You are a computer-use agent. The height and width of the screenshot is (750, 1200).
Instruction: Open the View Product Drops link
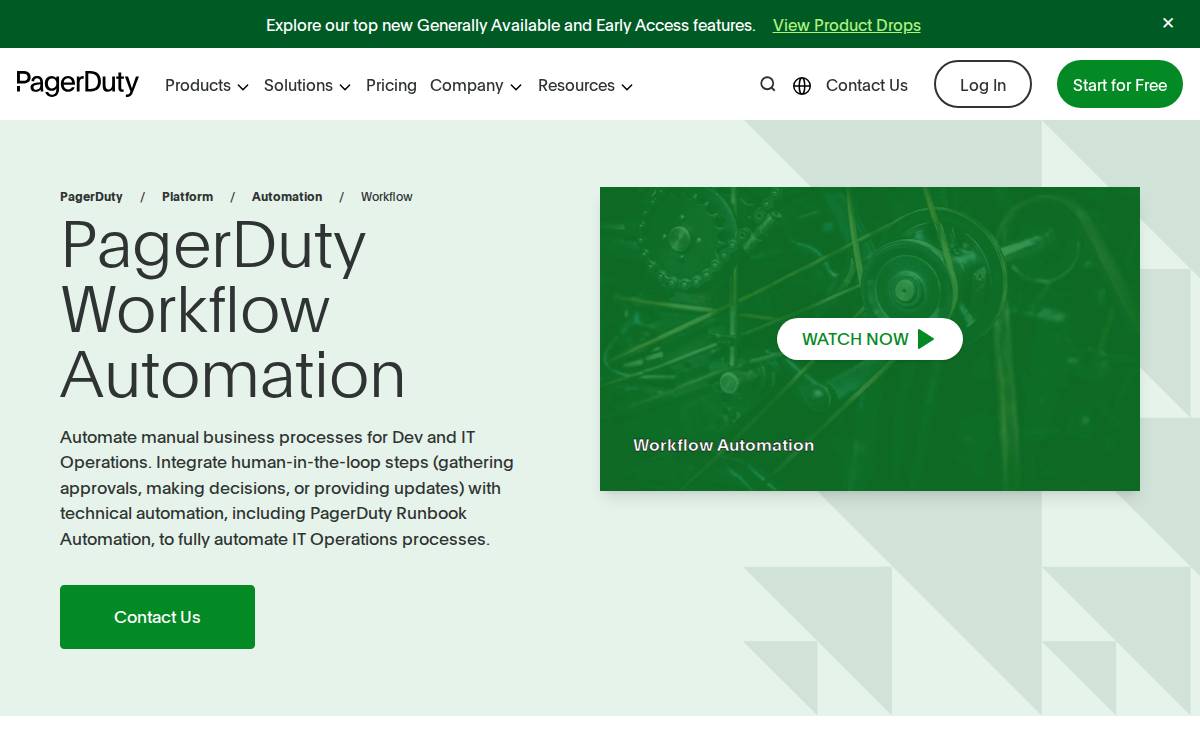coord(847,25)
